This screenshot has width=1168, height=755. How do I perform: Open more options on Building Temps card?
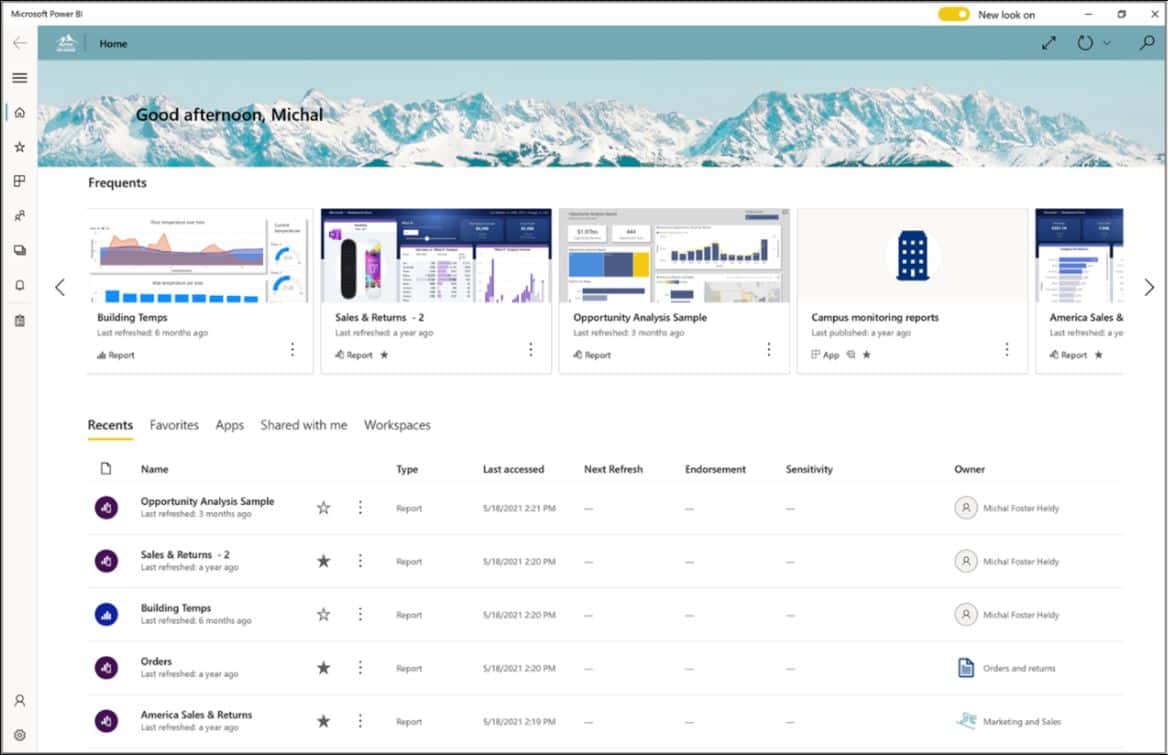point(292,348)
